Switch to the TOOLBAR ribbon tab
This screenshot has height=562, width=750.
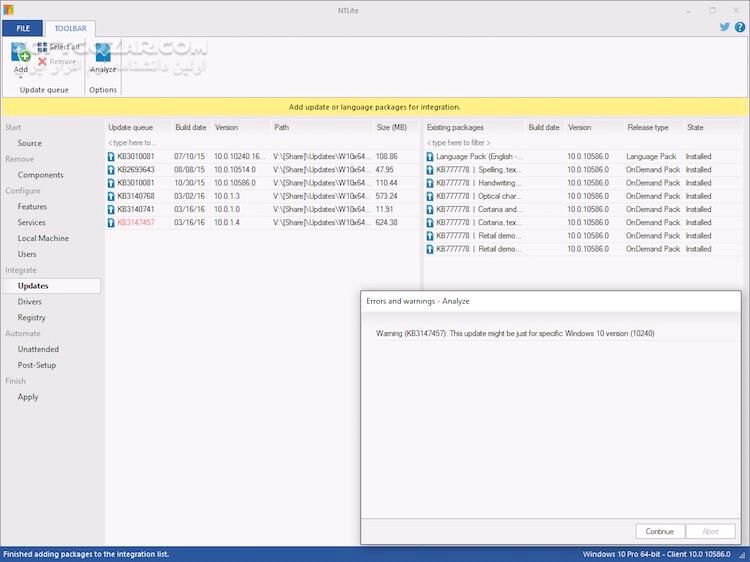click(x=69, y=28)
